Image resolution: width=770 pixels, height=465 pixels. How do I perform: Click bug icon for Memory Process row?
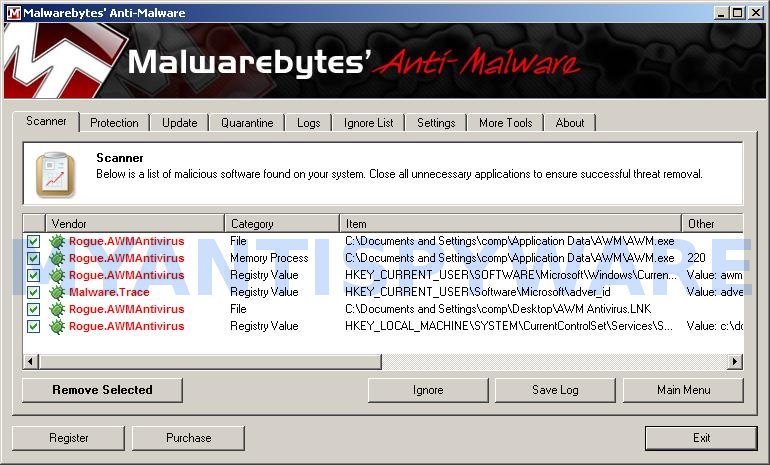pyautogui.click(x=57, y=258)
